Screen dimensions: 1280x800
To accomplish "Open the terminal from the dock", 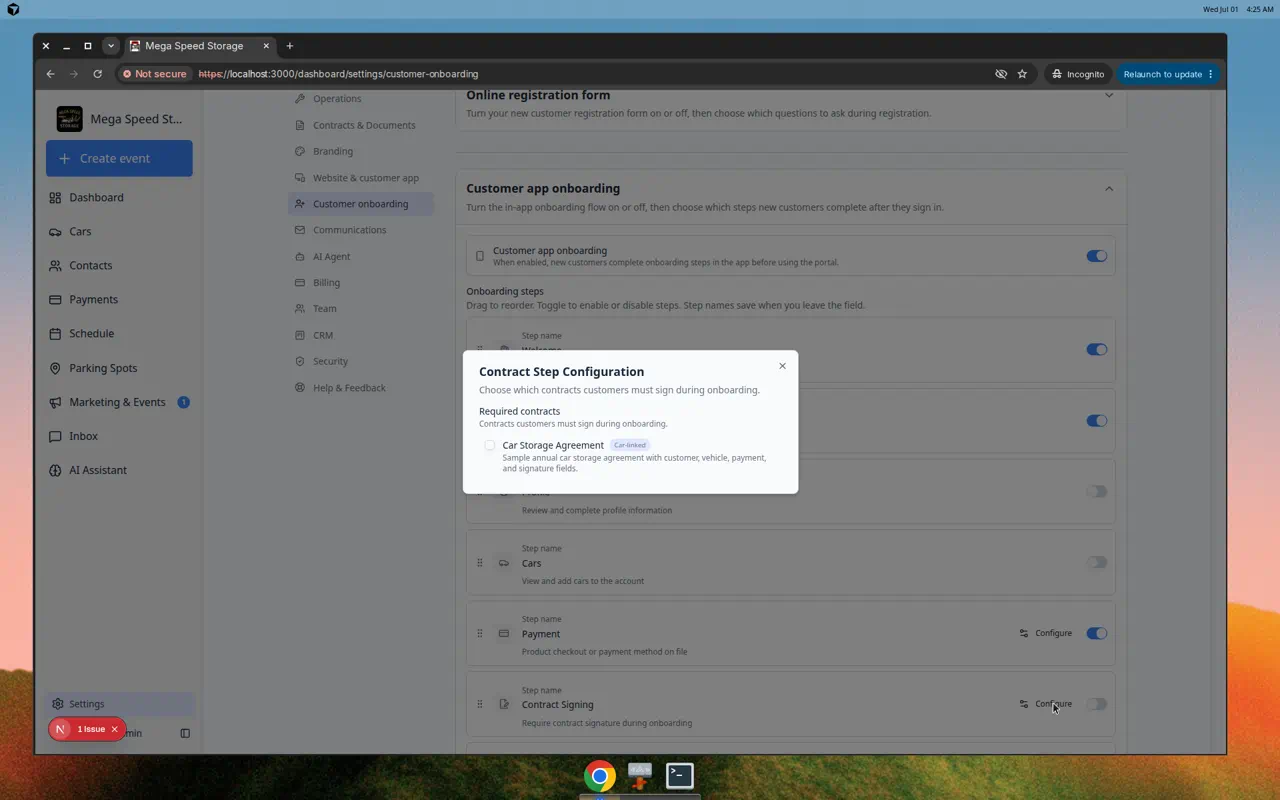I will pos(680,776).
